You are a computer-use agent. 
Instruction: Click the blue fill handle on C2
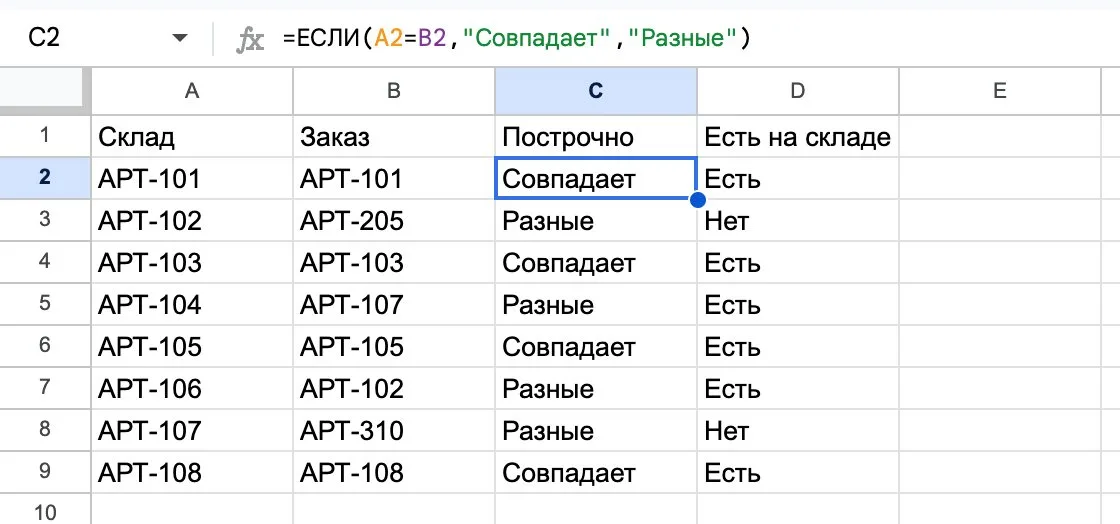pos(698,199)
